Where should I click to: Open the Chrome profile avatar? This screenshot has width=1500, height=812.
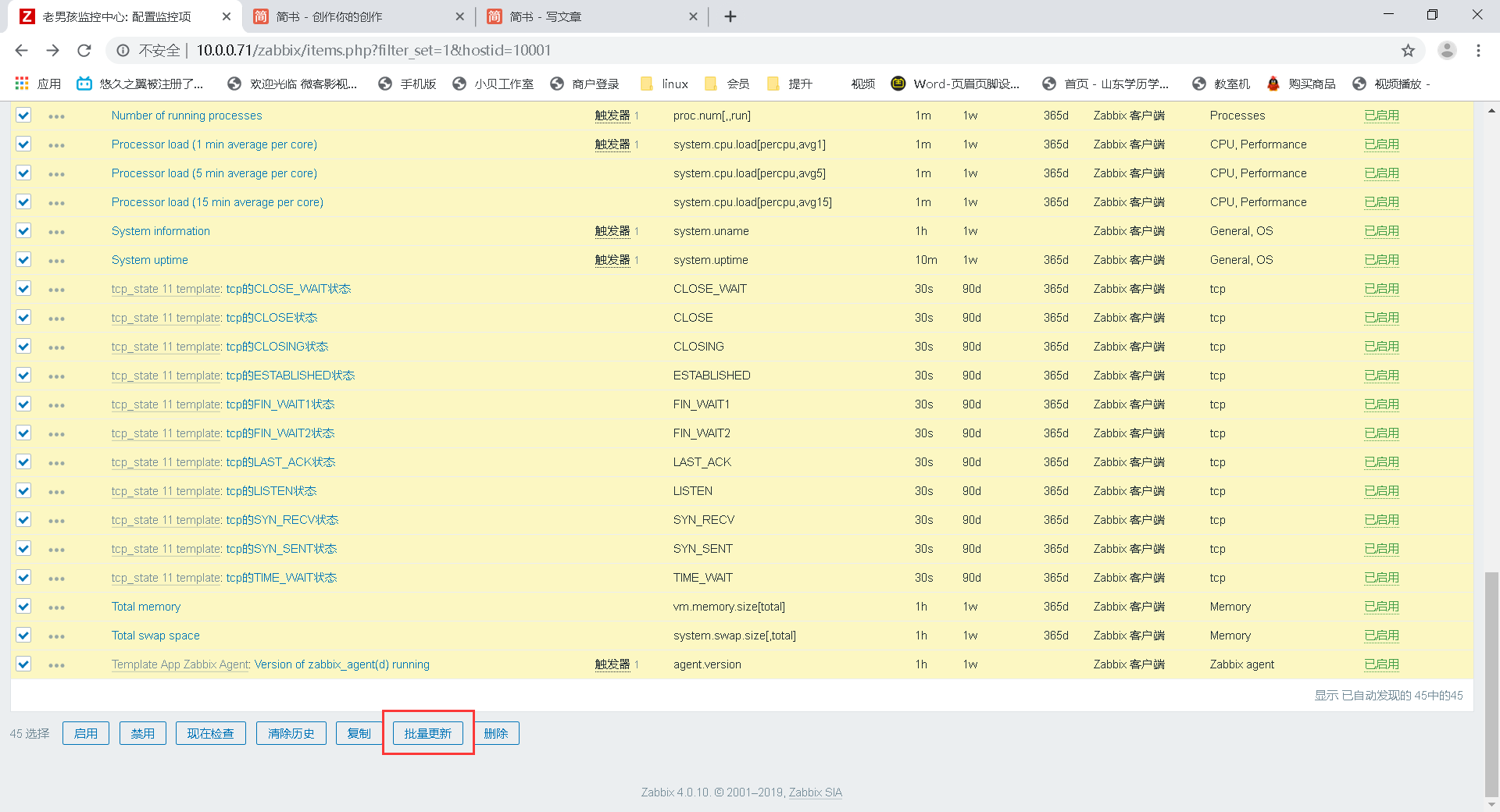pyautogui.click(x=1447, y=51)
